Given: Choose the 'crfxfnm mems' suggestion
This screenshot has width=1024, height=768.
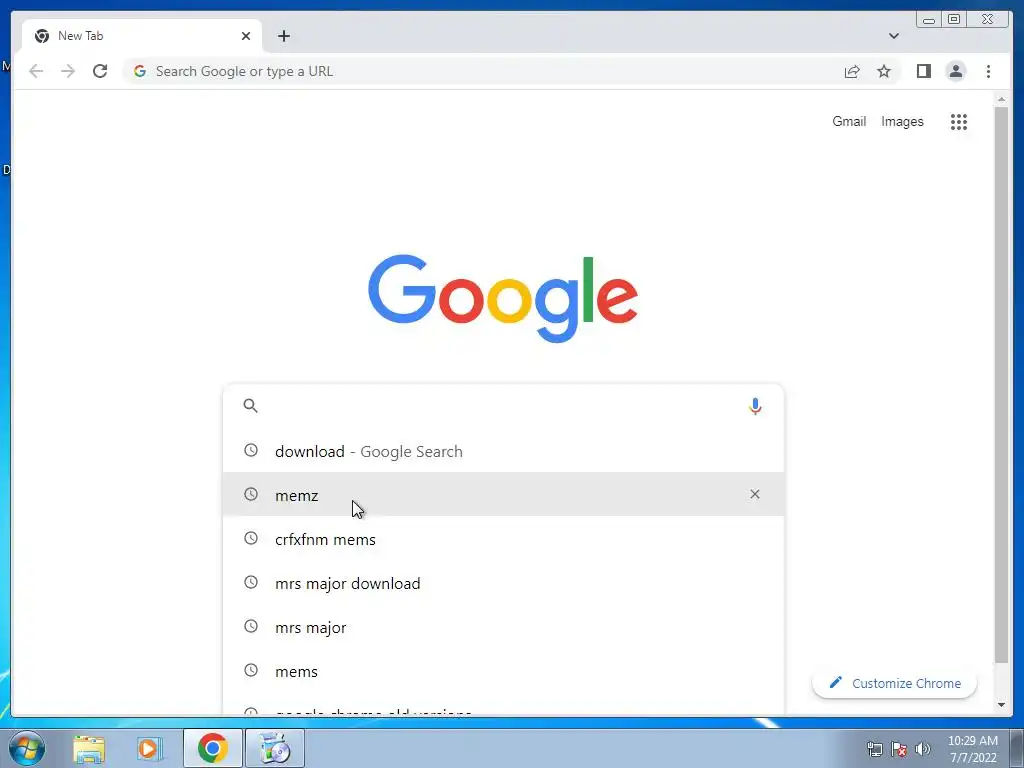Looking at the screenshot, I should 504,539.
